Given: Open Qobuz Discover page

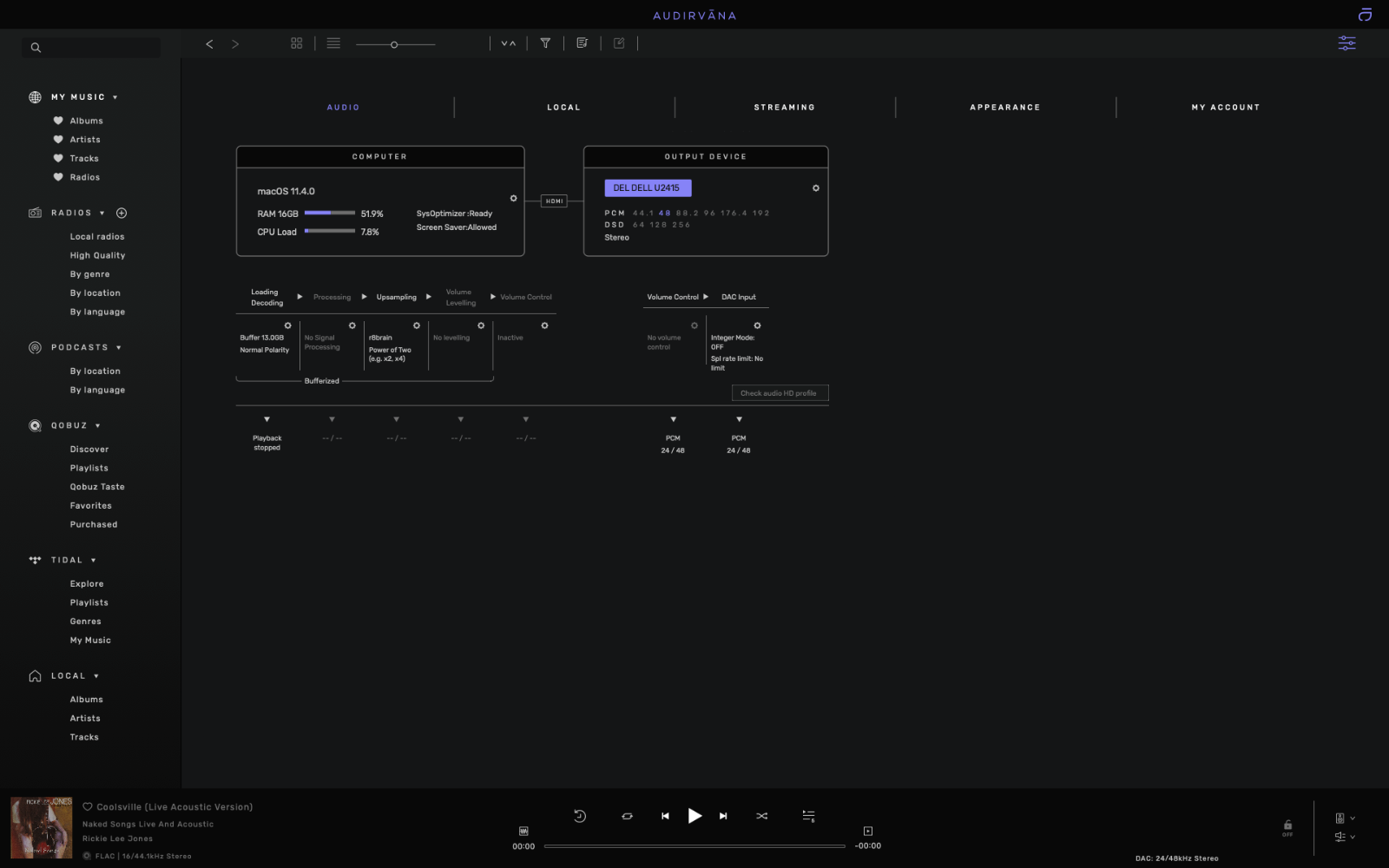Looking at the screenshot, I should (89, 450).
